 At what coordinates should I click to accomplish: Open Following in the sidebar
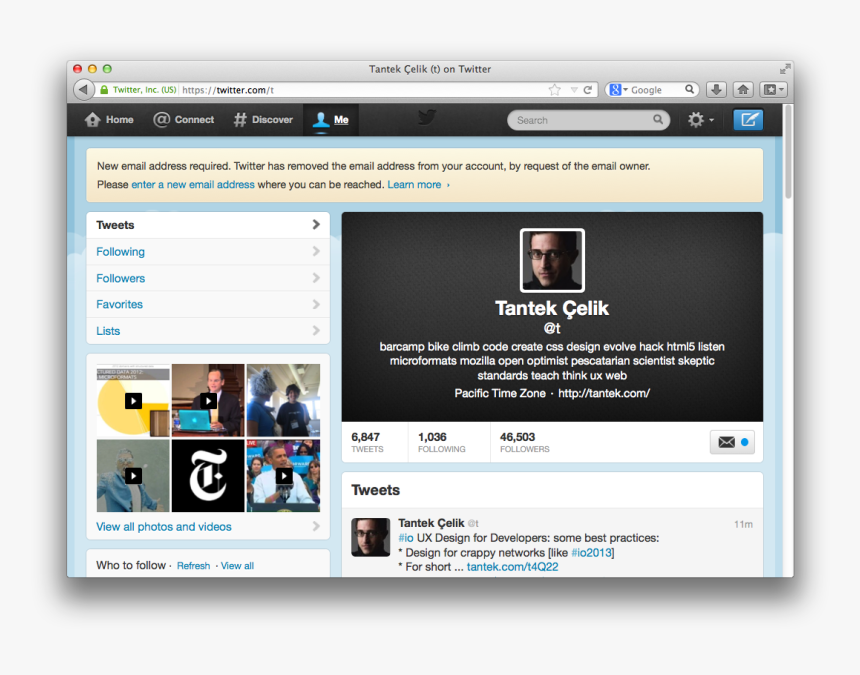pos(208,252)
